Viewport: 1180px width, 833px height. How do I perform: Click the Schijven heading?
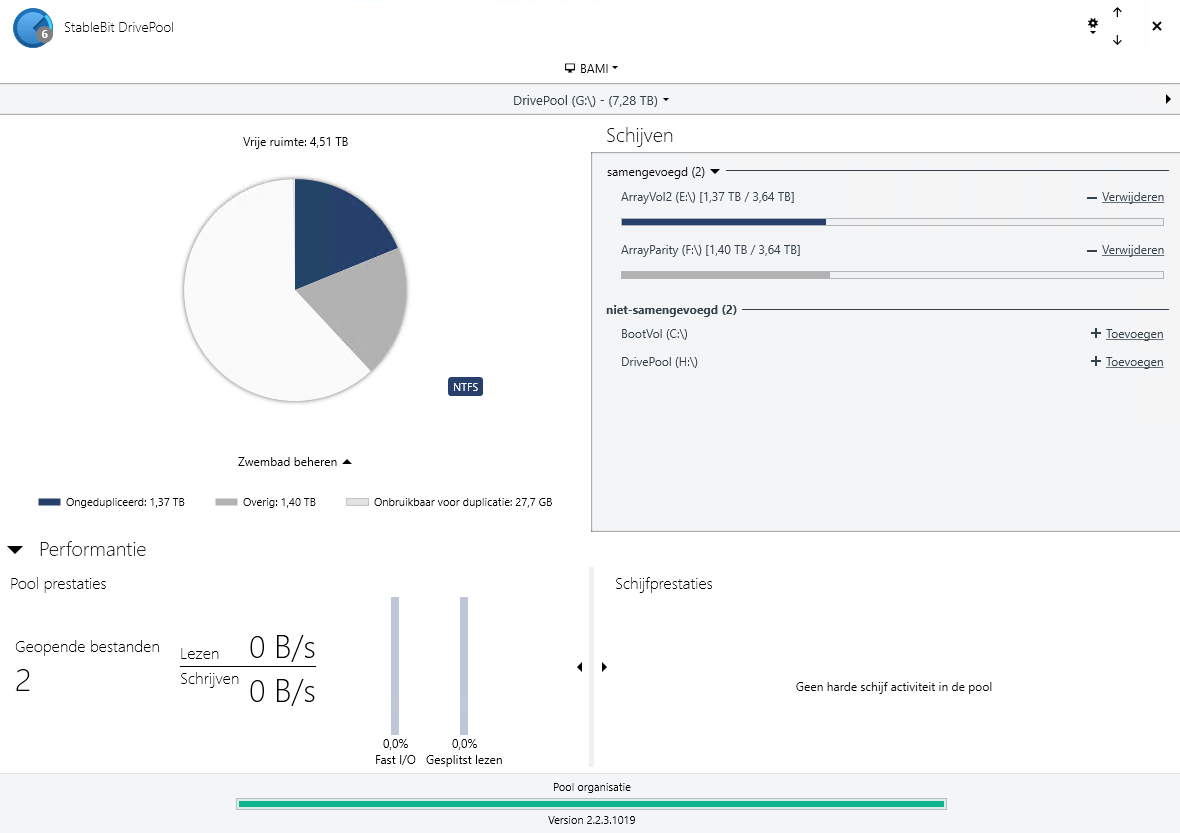pyautogui.click(x=640, y=135)
